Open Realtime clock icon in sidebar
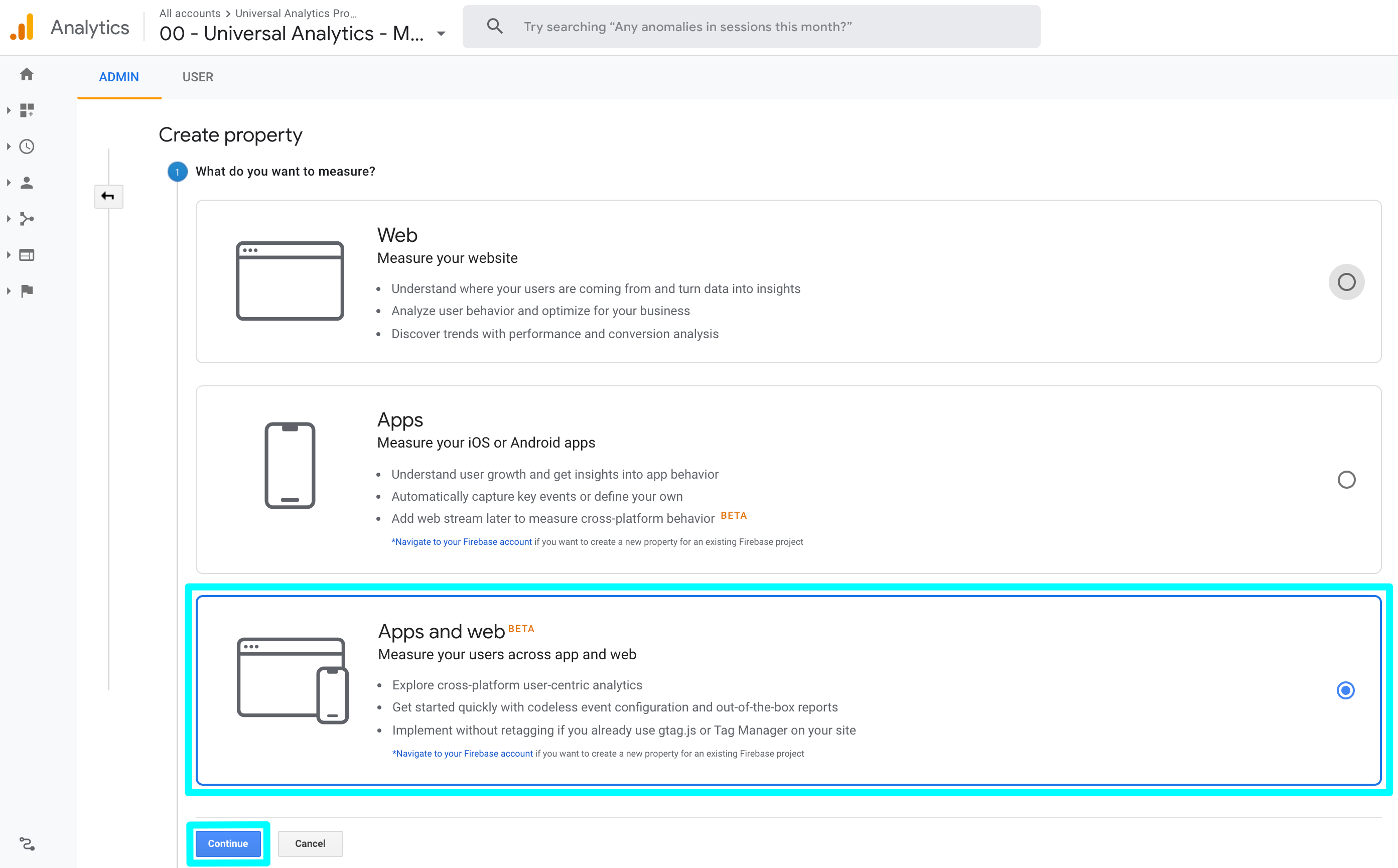Image resolution: width=1398 pixels, height=868 pixels. click(27, 147)
